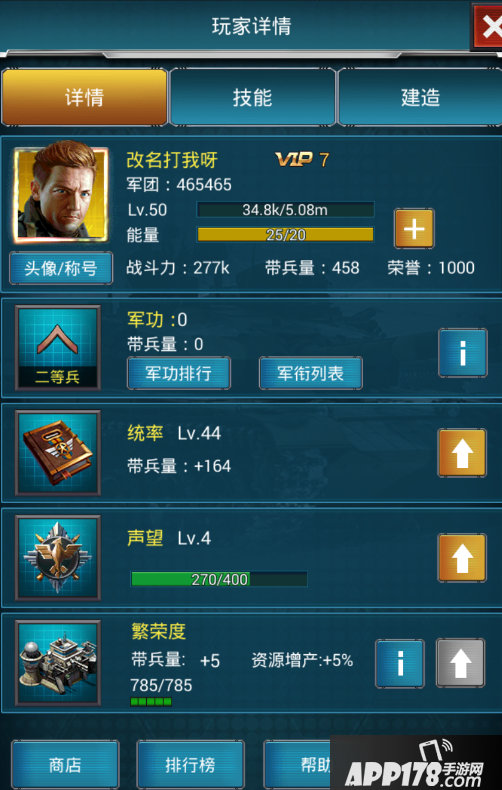Switch to the 技能 tab

pyautogui.click(x=253, y=97)
